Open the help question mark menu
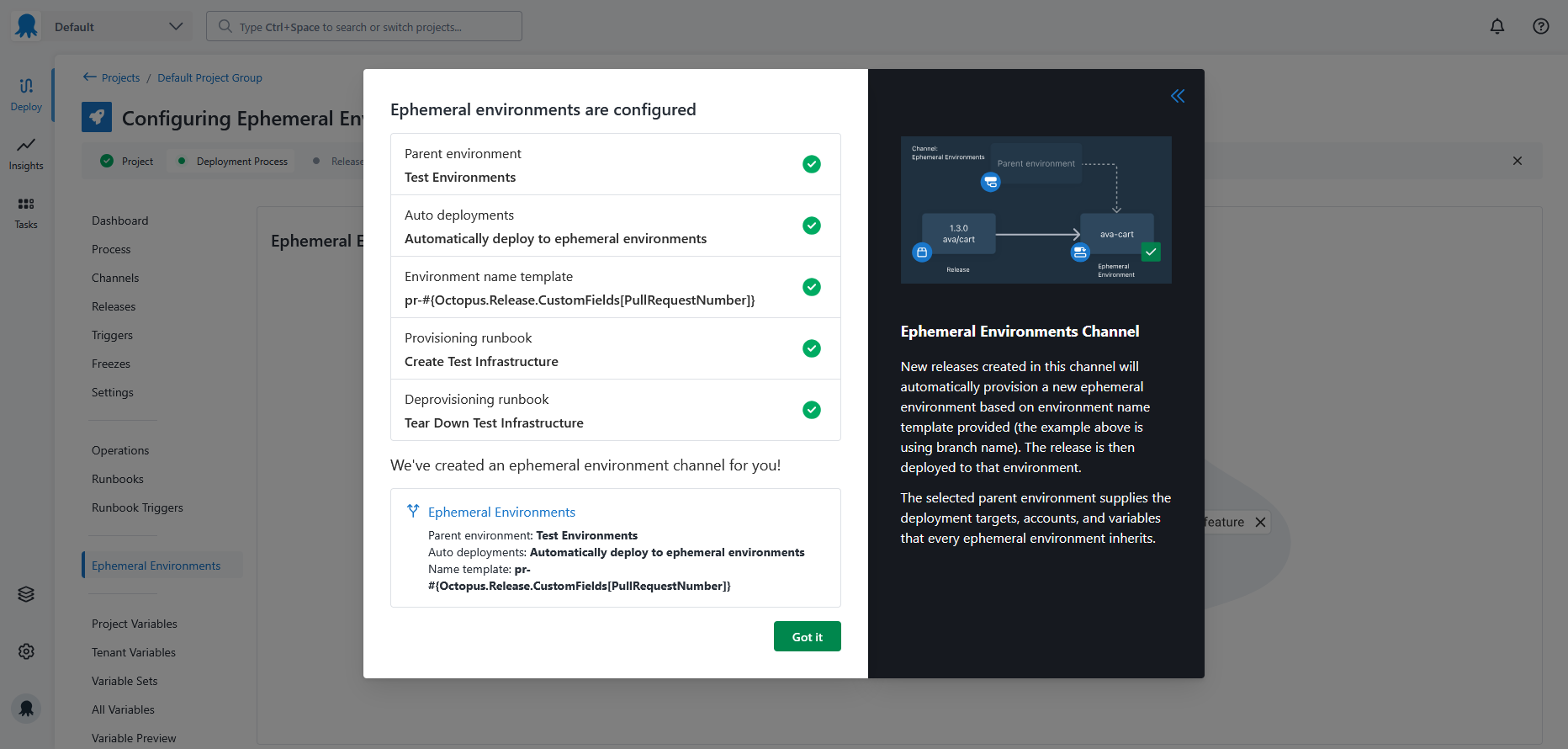 [x=1541, y=26]
